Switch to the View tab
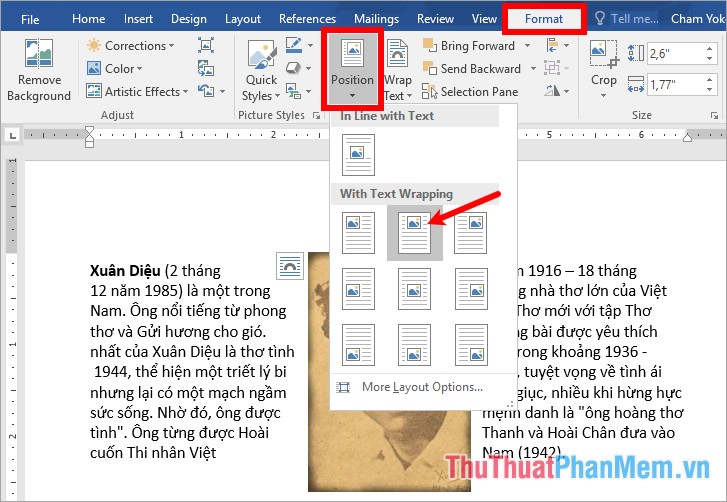Viewport: 727px width, 502px height. pos(484,19)
